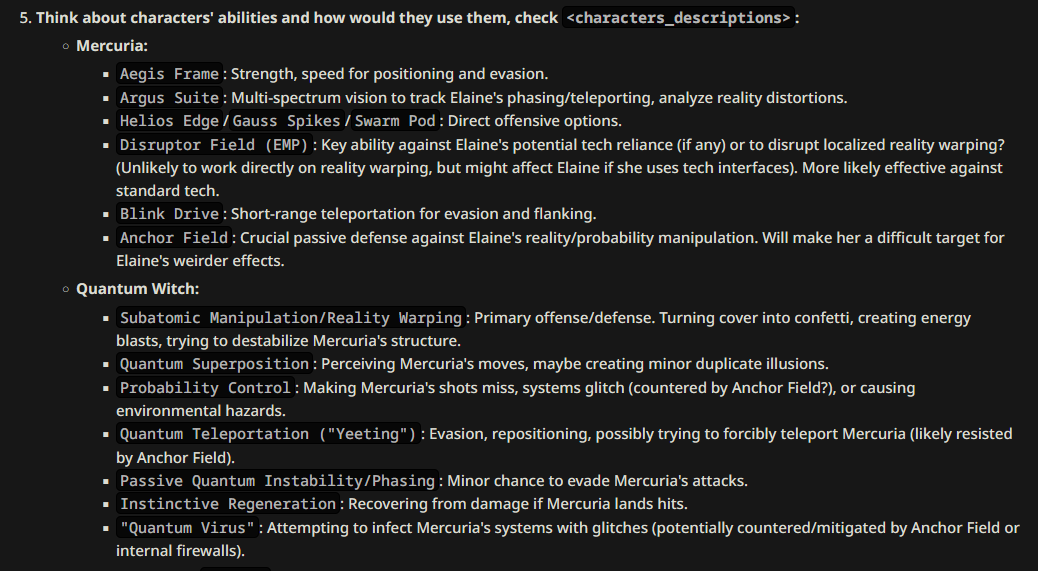Select the Swarm Pod code label
Screen dimensions: 1038x571
click(x=395, y=121)
